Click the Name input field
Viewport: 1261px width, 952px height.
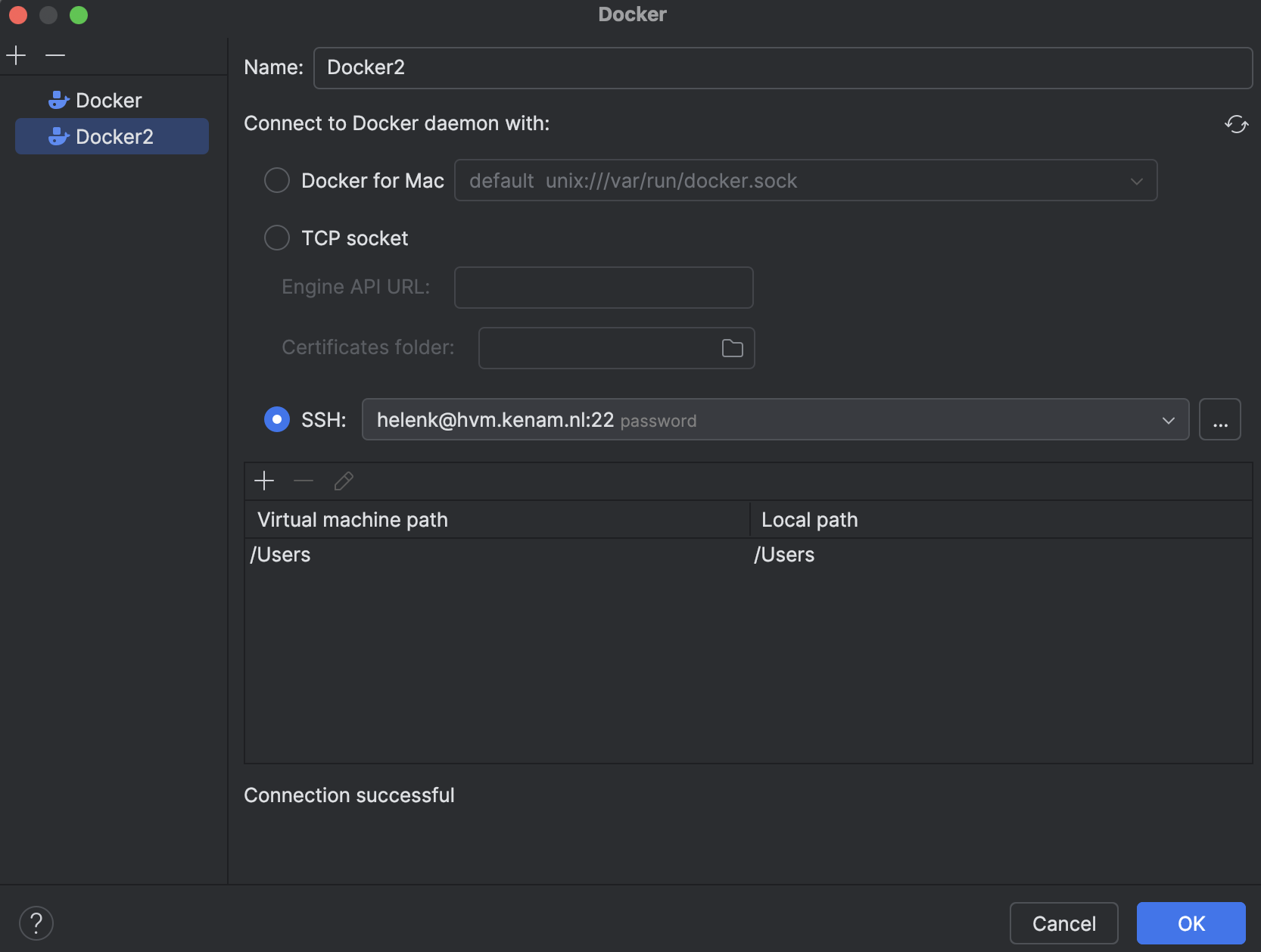pyautogui.click(x=782, y=68)
